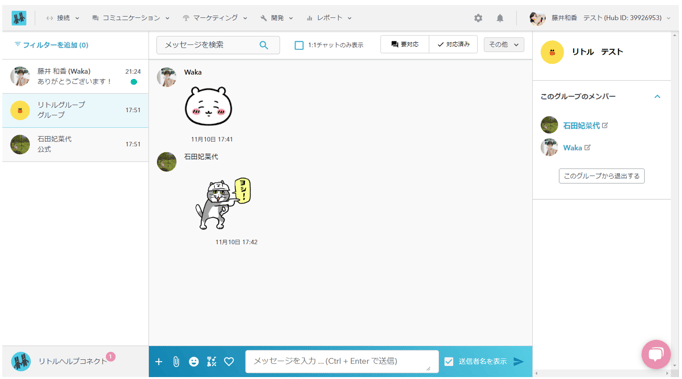Click the plus icon in message bar
The width and height of the screenshot is (682, 379).
(x=159, y=362)
